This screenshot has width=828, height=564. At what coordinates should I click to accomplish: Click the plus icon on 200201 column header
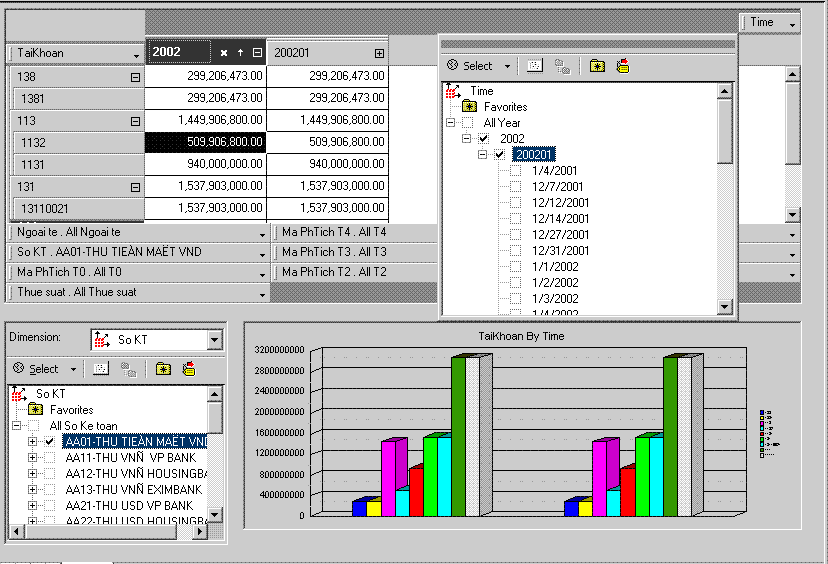[x=379, y=53]
